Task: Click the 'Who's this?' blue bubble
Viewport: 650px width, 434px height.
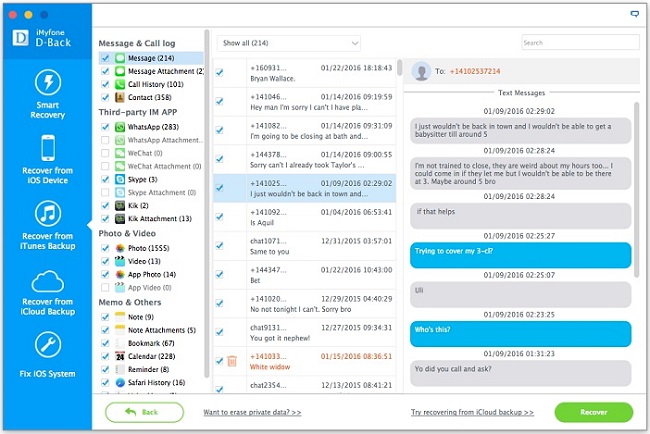Action: [521, 334]
